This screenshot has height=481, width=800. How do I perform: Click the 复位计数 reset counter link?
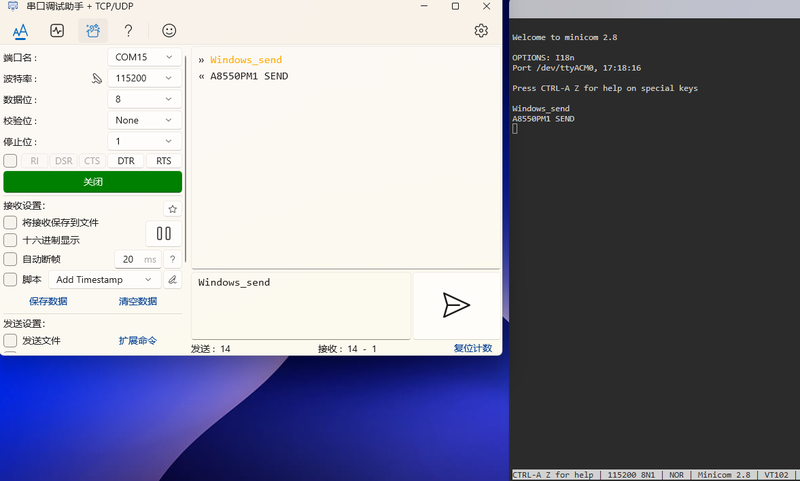pyautogui.click(x=473, y=348)
